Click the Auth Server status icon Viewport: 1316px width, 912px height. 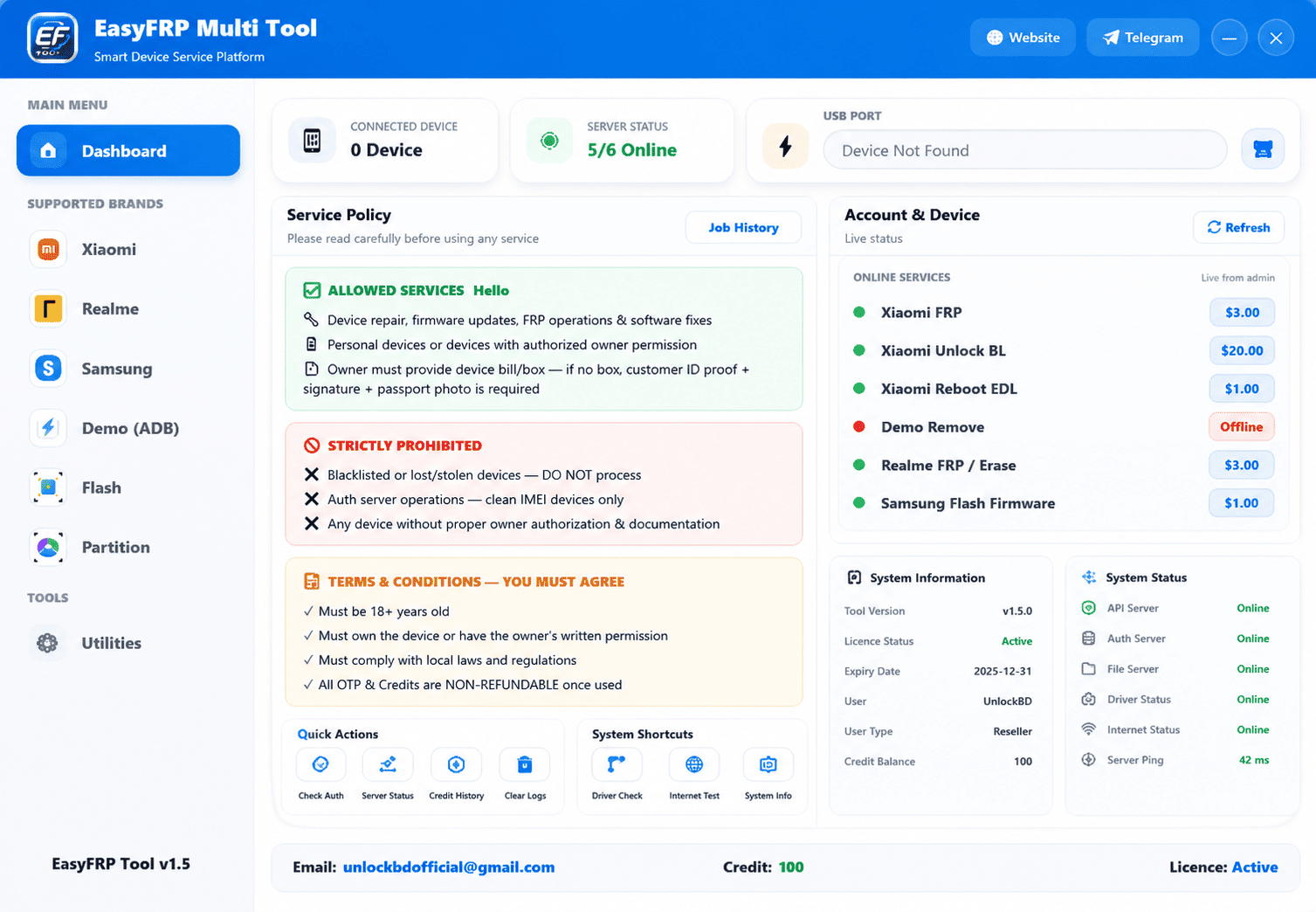coord(1089,639)
